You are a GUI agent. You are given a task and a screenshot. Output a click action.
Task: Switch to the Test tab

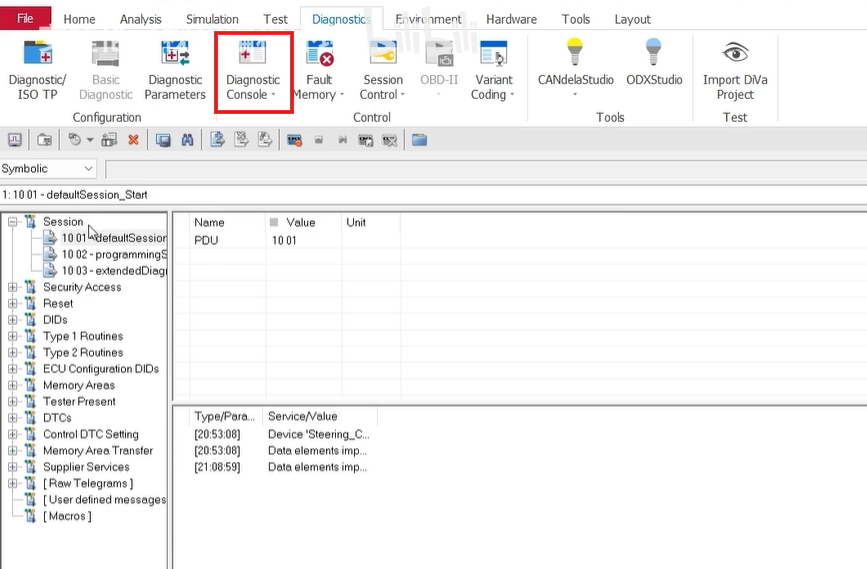pos(275,19)
